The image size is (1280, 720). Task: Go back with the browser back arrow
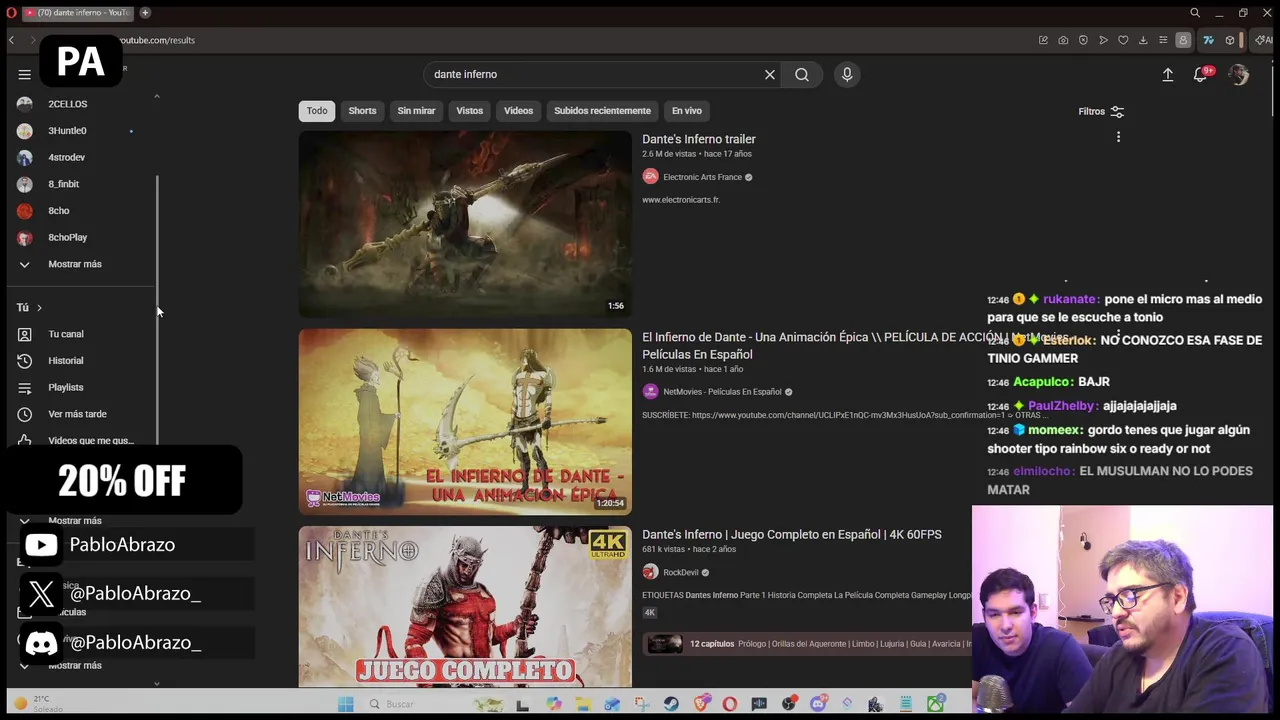pos(11,40)
